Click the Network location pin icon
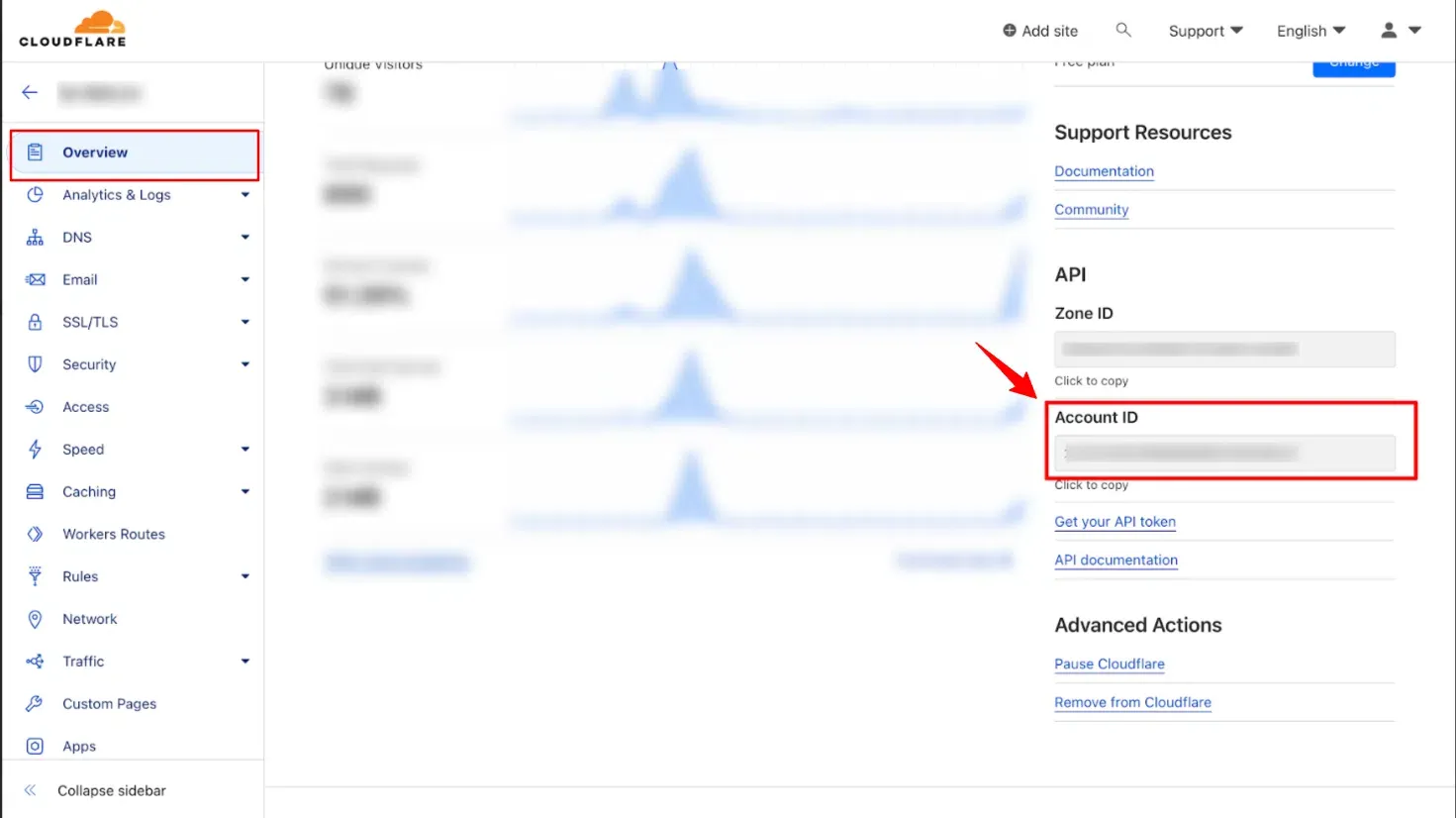 [35, 619]
